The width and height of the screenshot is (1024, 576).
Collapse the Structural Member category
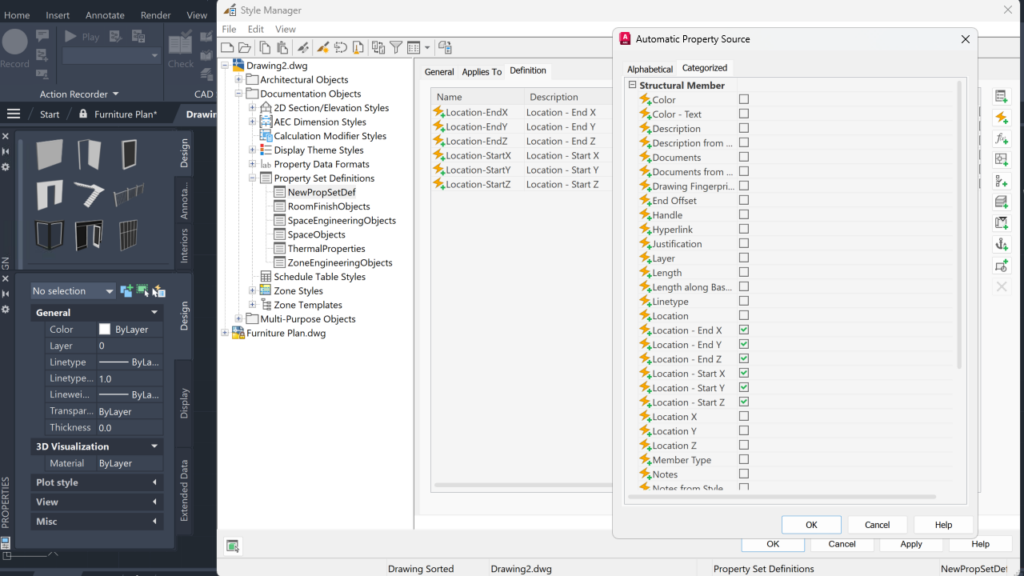632,85
